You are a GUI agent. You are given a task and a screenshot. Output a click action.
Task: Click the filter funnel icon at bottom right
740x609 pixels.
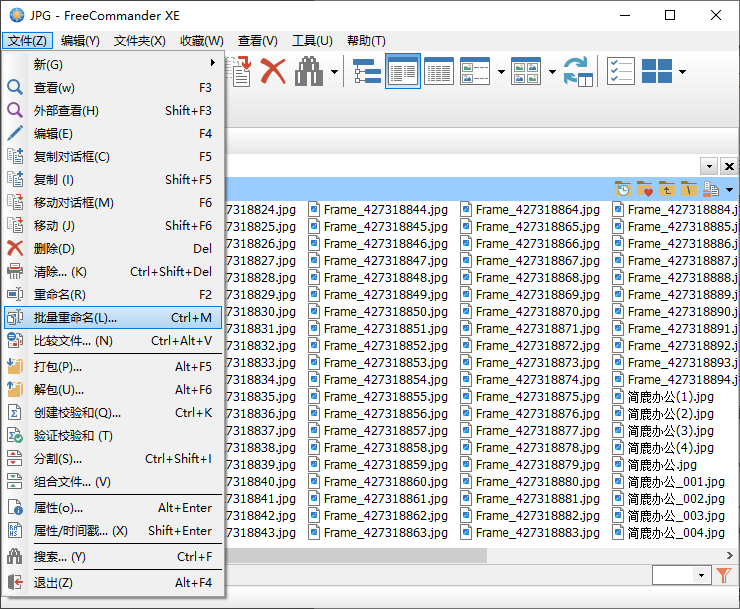725,575
